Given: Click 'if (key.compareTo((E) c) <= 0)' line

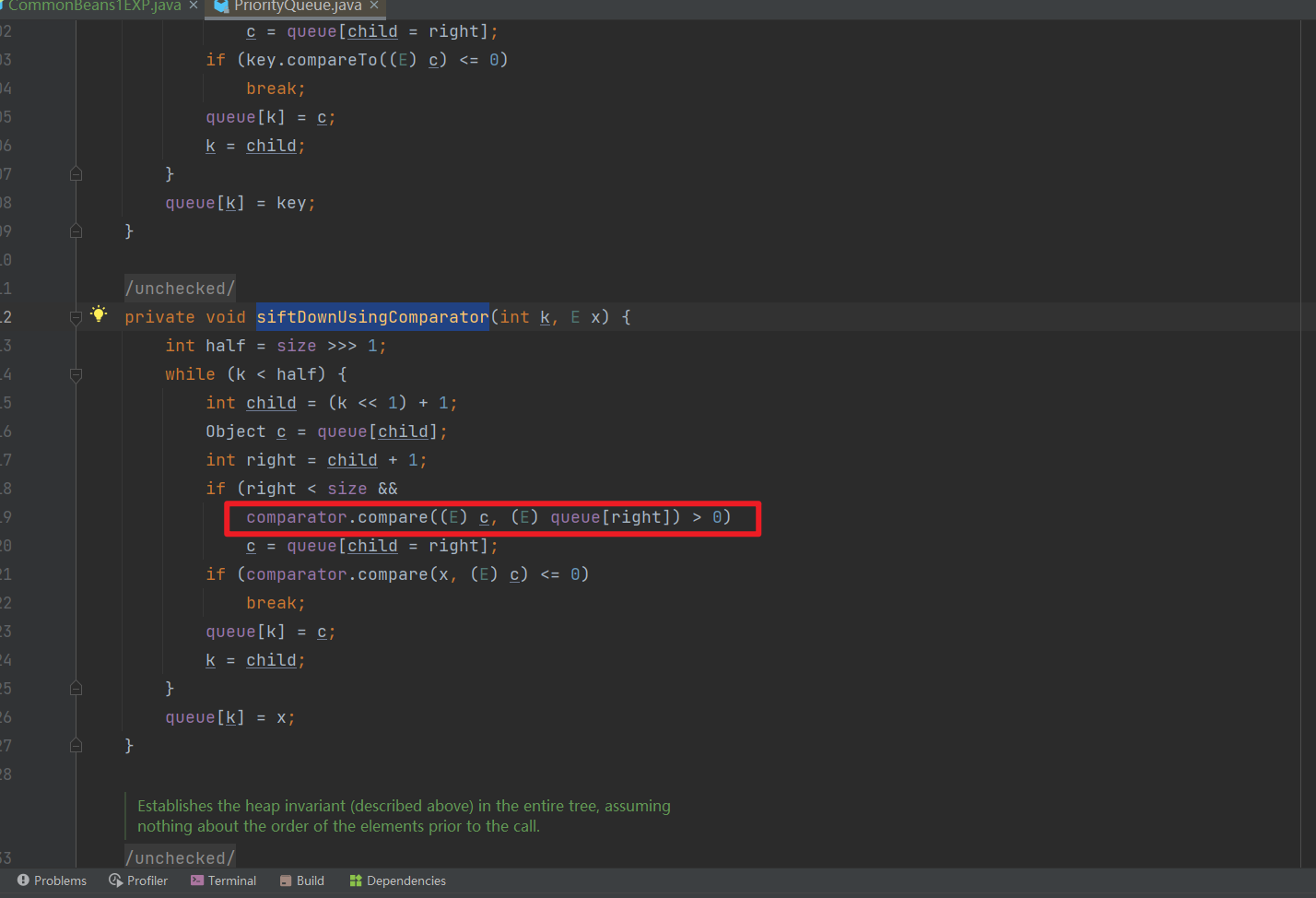Looking at the screenshot, I should (x=357, y=60).
